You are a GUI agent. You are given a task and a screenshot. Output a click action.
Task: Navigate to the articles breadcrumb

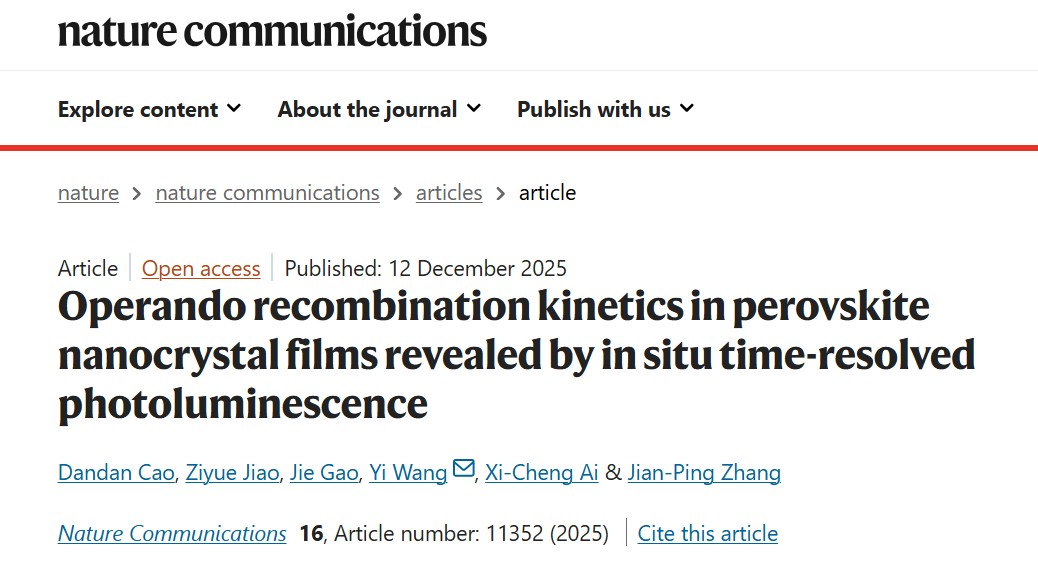pyautogui.click(x=449, y=193)
